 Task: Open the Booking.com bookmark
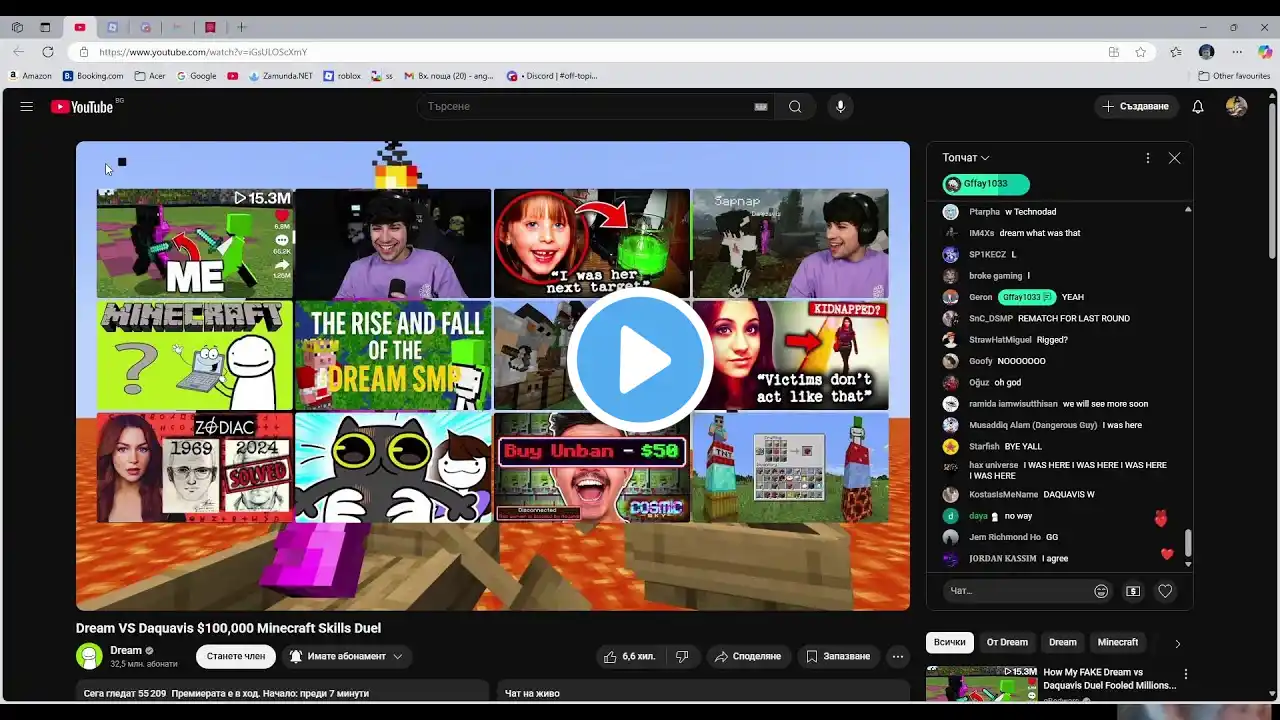(93, 76)
